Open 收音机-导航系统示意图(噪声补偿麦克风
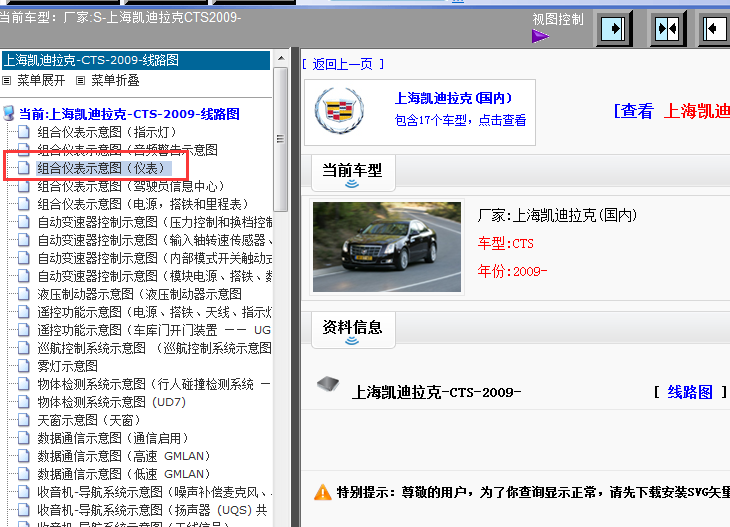Viewport: 730px width, 527px height. point(155,492)
